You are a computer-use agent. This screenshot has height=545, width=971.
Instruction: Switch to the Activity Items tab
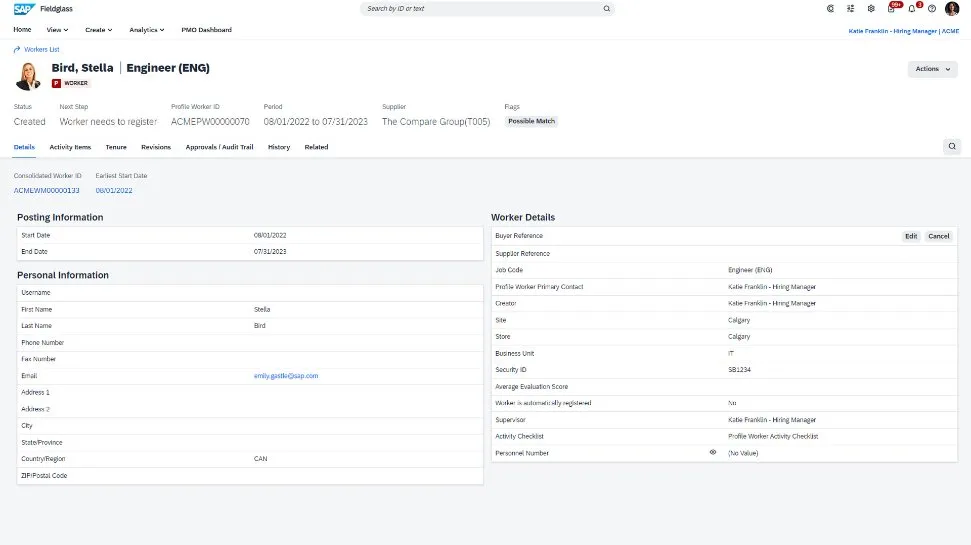click(x=70, y=147)
